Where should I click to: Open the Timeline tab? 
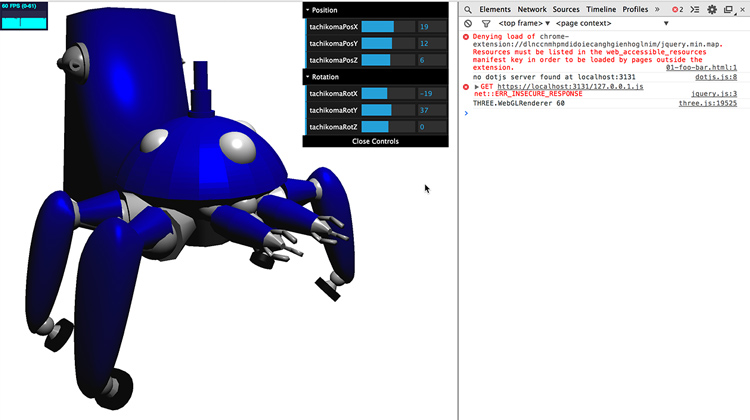[x=601, y=9]
